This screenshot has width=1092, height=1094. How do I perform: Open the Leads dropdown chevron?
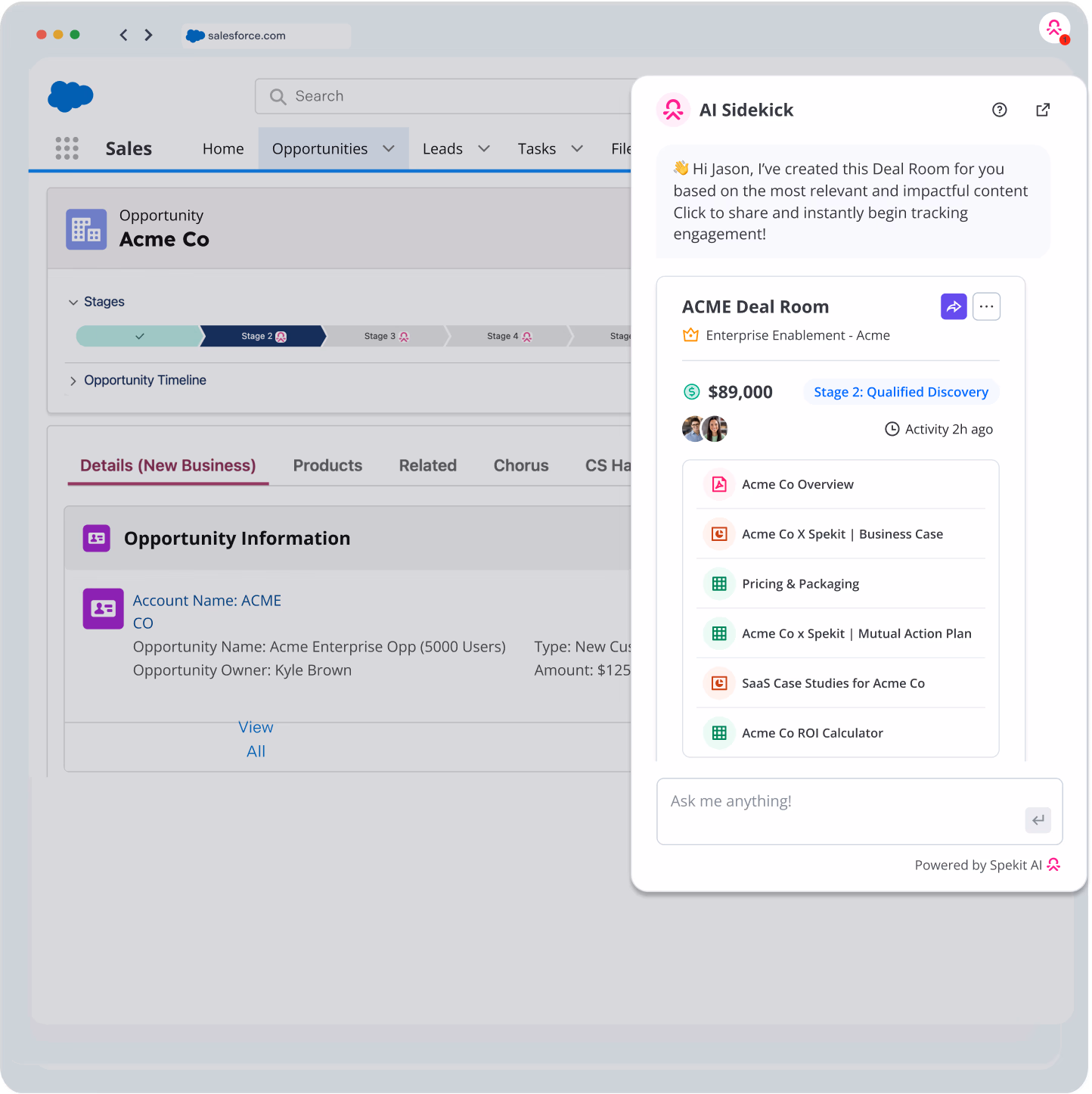(x=484, y=149)
